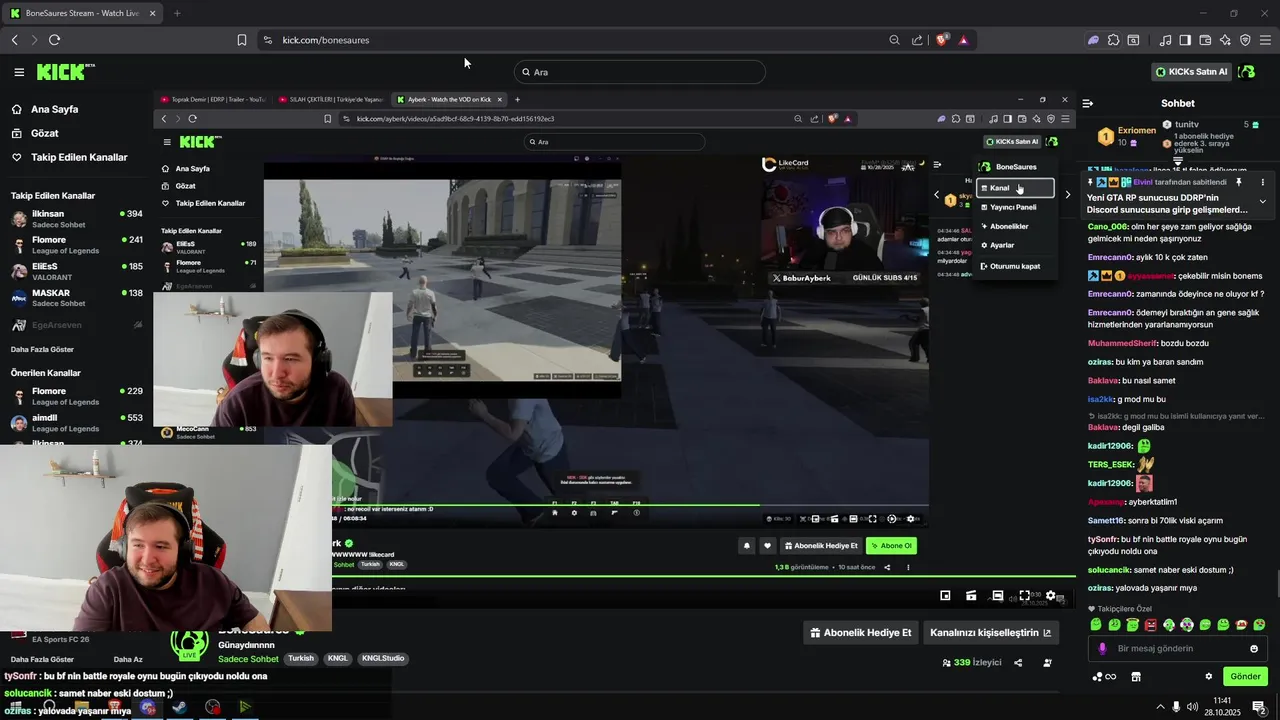Collapse recommended list with Daha Az
The image size is (1280, 720).
pos(128,659)
